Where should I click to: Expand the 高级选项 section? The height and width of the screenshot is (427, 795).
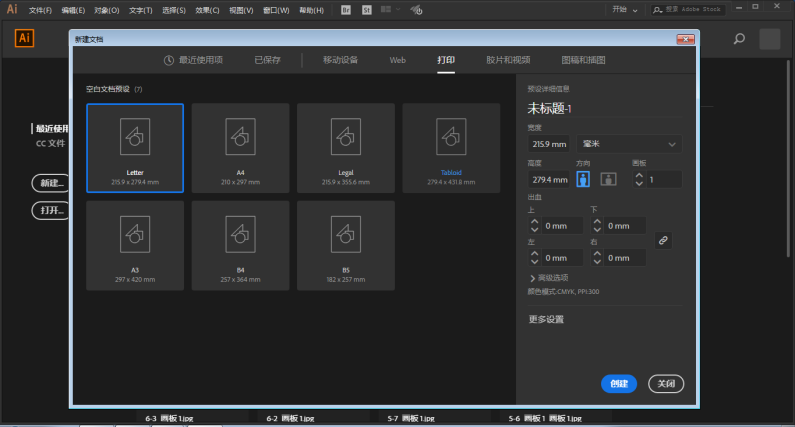549,278
